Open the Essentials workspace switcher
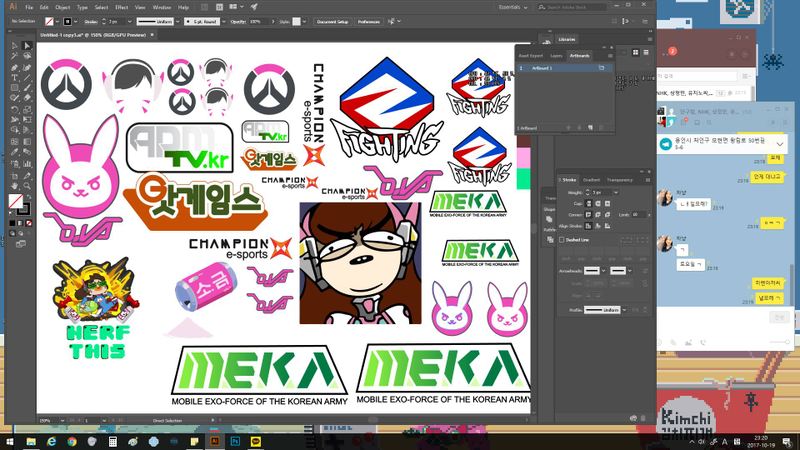 tap(513, 7)
